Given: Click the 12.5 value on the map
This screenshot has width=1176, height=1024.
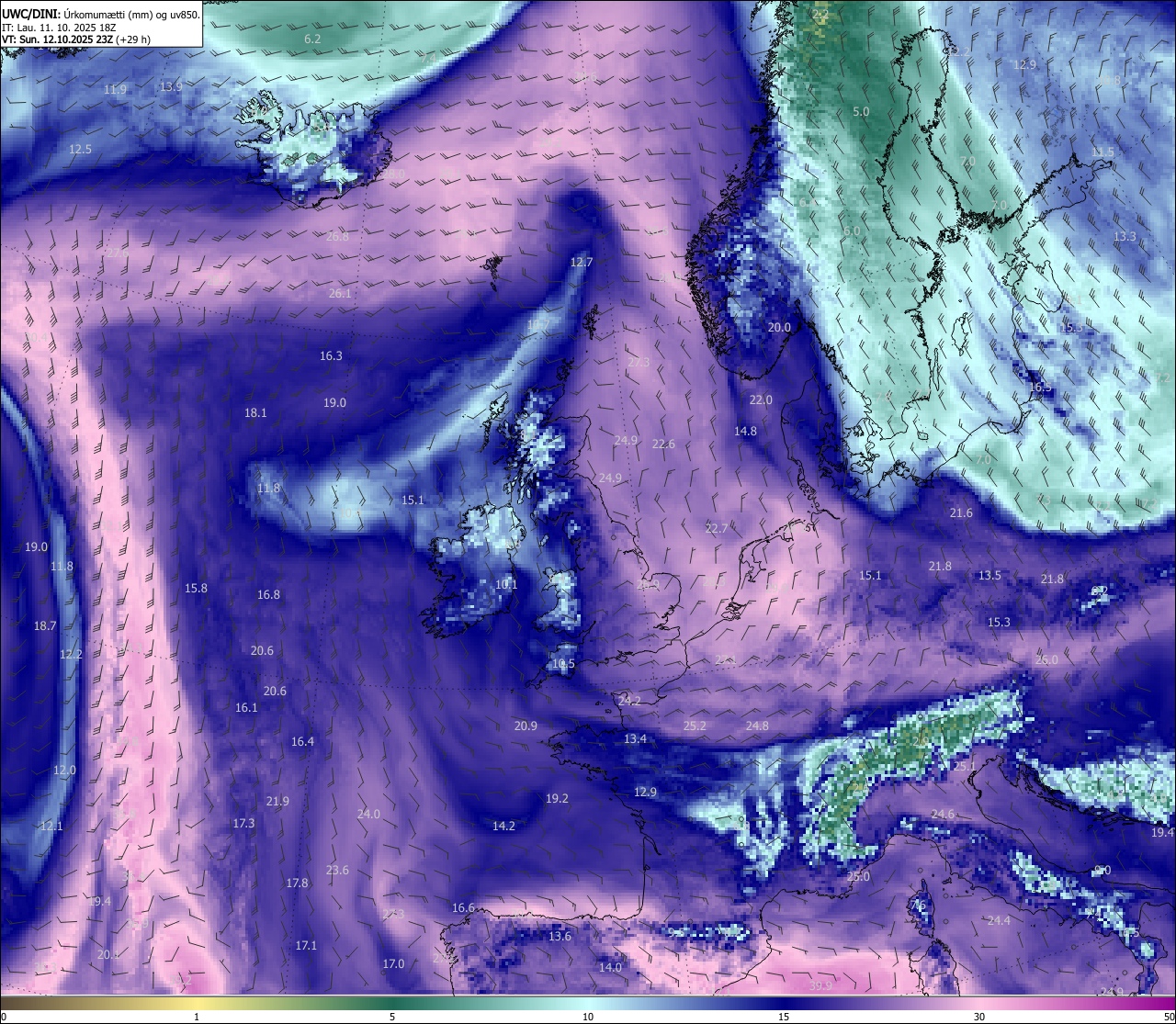Looking at the screenshot, I should (81, 149).
